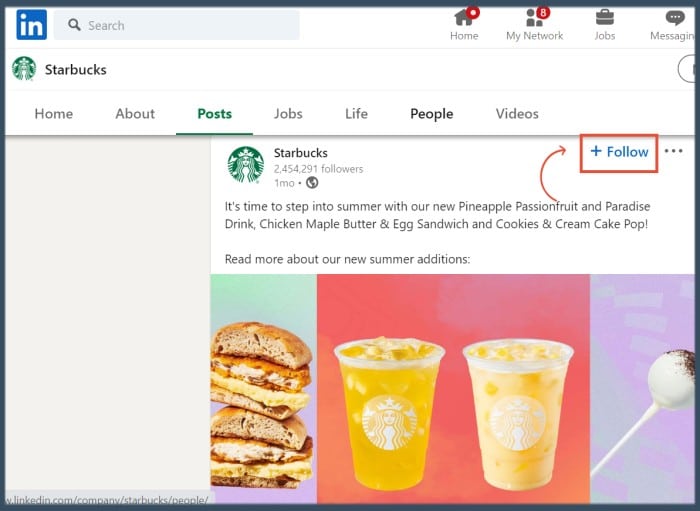700x511 pixels.
Task: Open the Starbucks post author name
Action: click(x=300, y=153)
